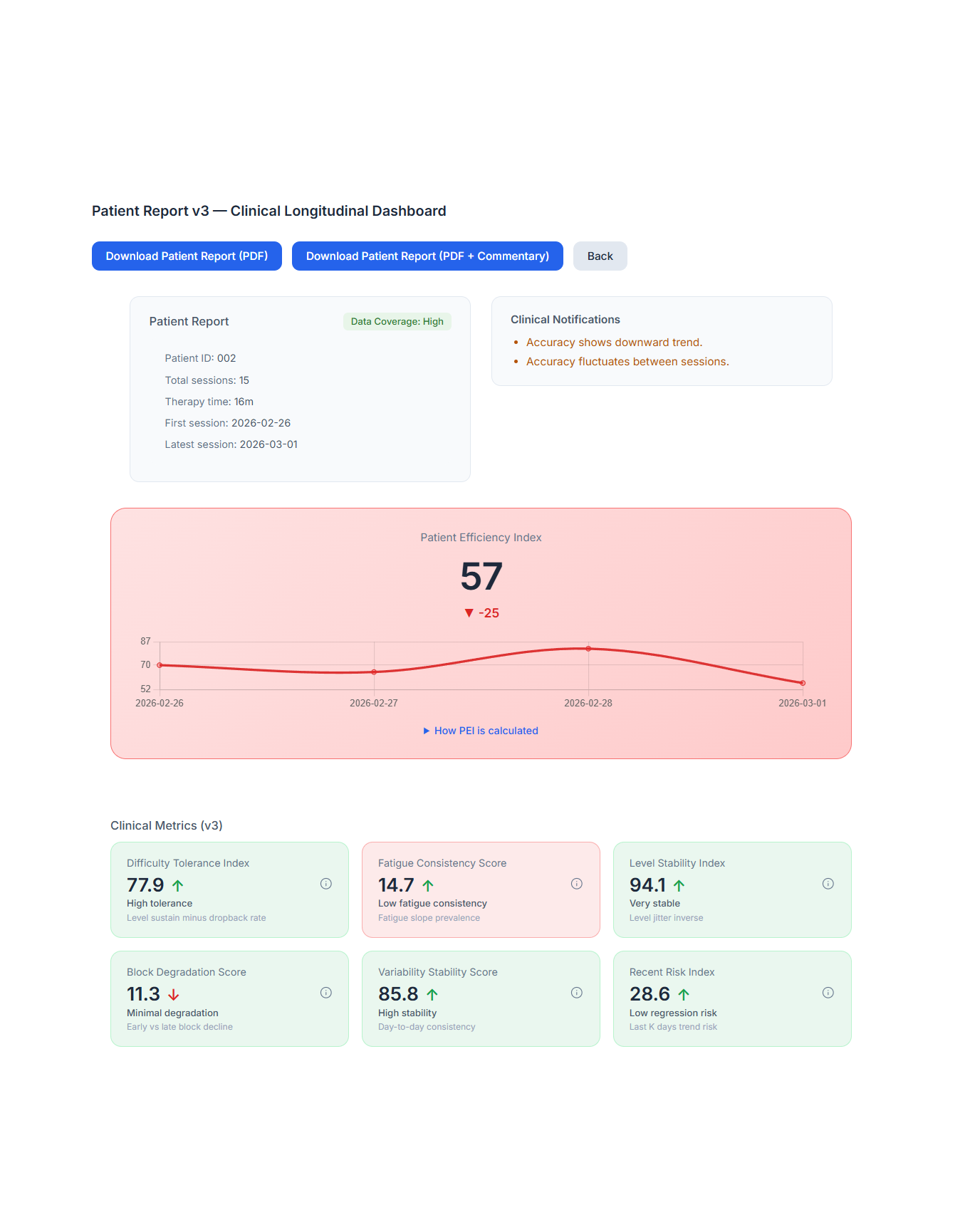Click info icon on Variability Stability Score card
This screenshot has height=1232, width=965.
click(577, 993)
